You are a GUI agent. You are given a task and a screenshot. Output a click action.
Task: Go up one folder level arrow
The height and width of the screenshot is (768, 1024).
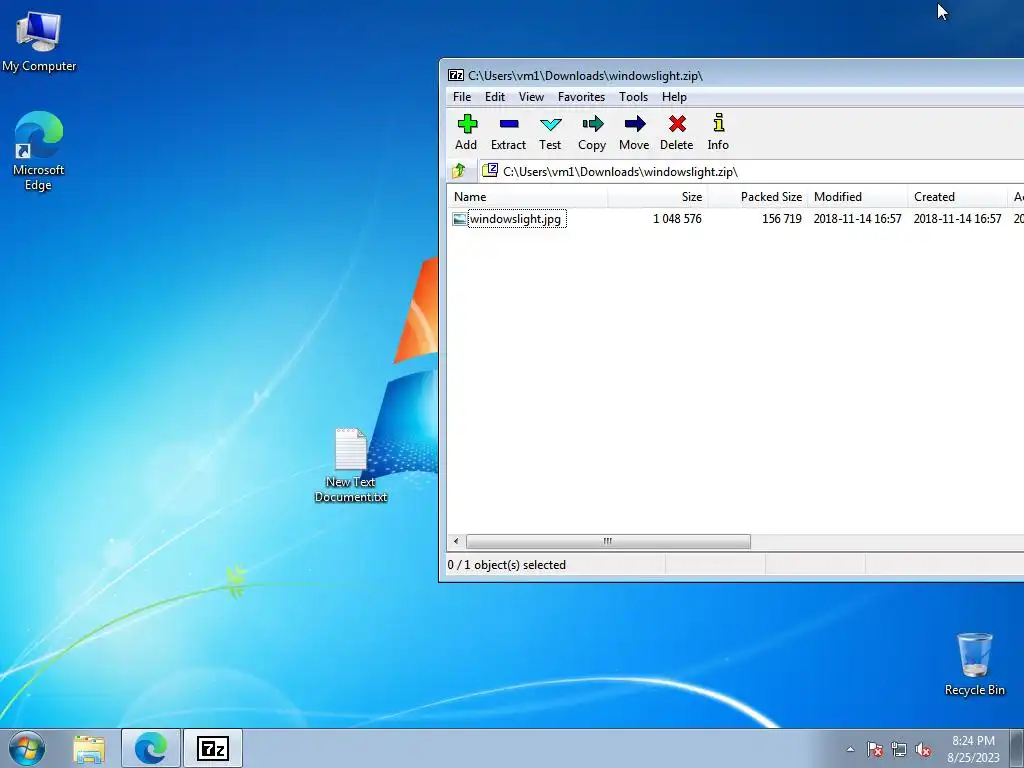pyautogui.click(x=458, y=171)
